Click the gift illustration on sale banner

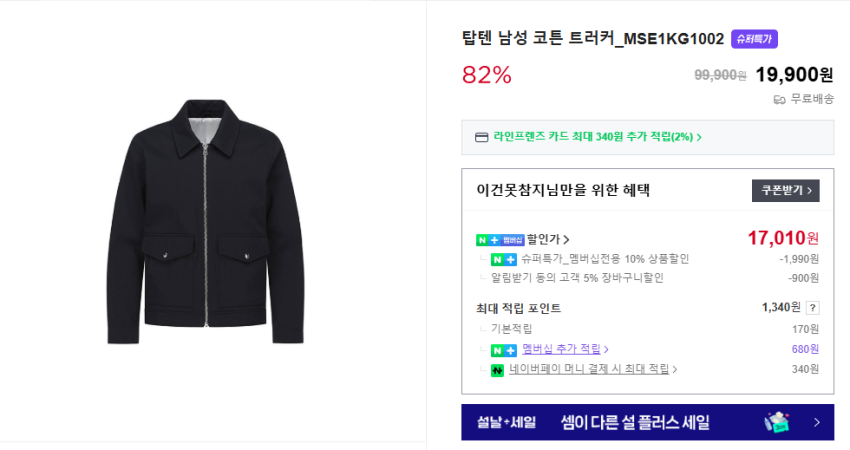click(x=777, y=422)
